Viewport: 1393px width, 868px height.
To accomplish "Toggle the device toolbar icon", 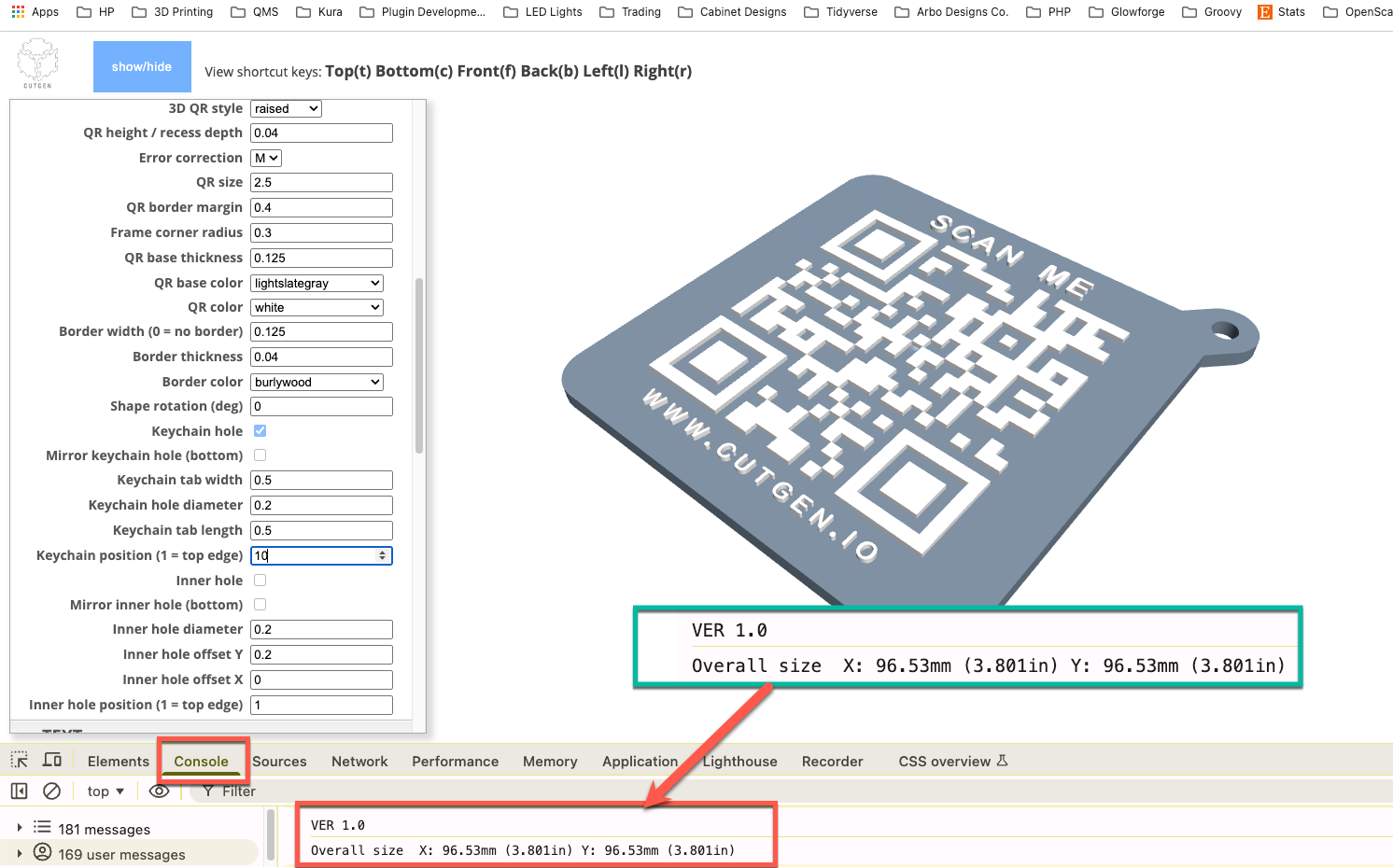I will pyautogui.click(x=52, y=760).
